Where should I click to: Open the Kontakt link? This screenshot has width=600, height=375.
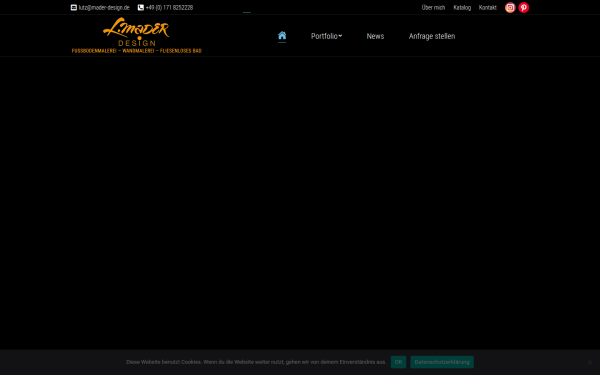click(x=488, y=8)
